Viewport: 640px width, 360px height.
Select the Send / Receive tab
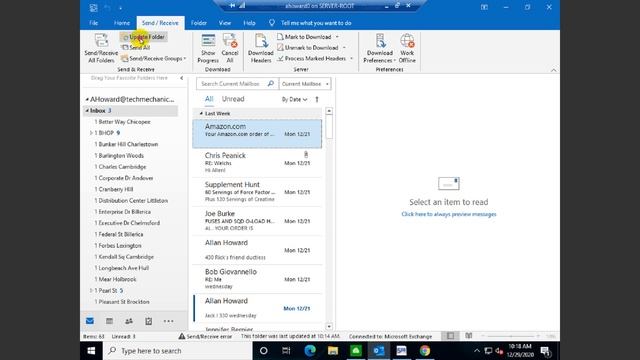coord(160,23)
